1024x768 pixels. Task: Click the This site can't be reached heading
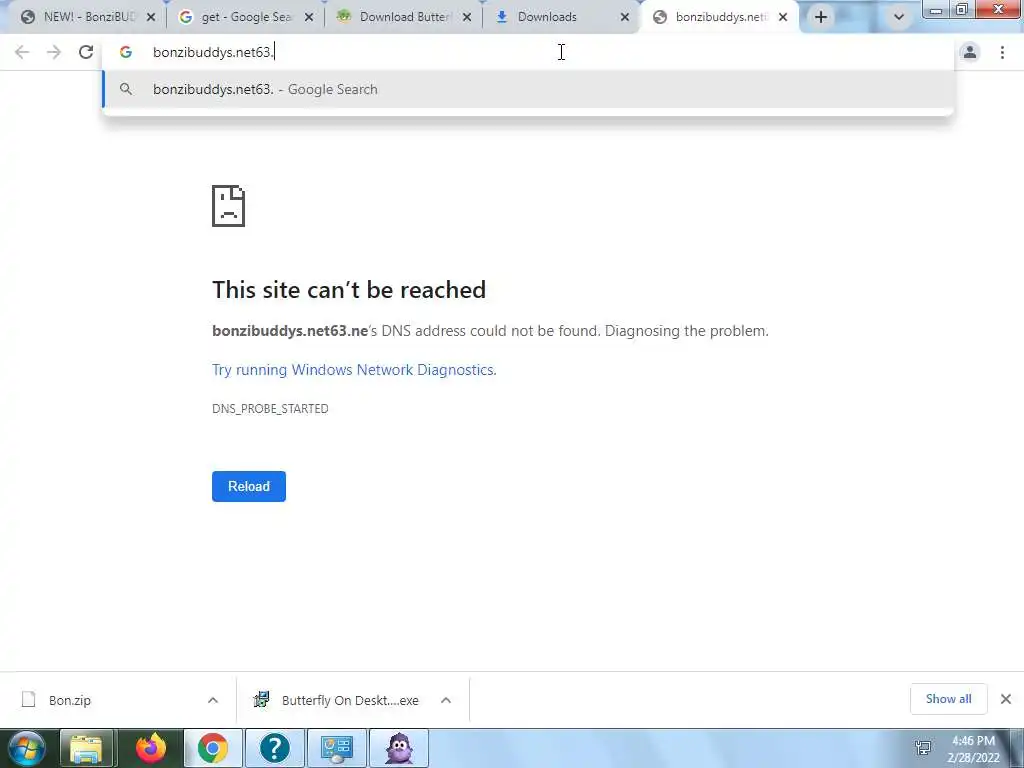[x=349, y=290]
